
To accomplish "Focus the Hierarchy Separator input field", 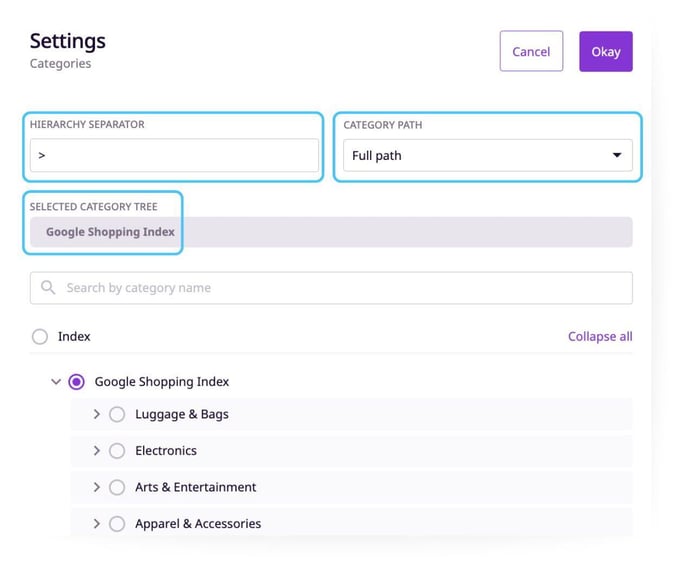I will (174, 155).
